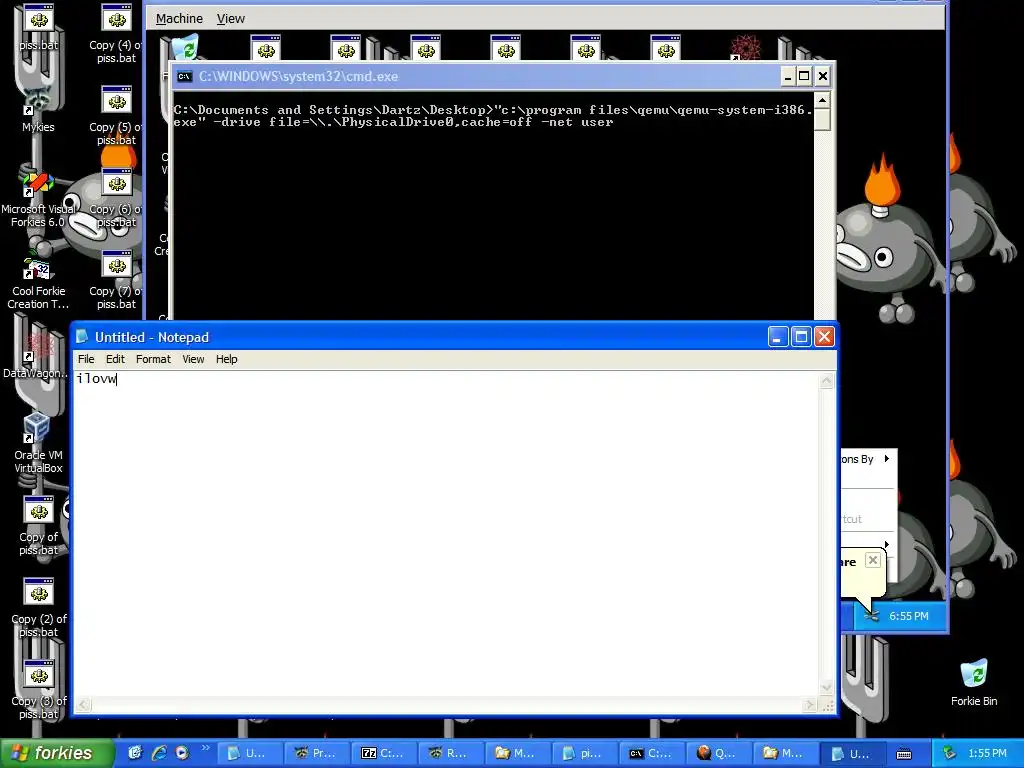Click the red spirograph icon inside the VM desktop

click(745, 48)
